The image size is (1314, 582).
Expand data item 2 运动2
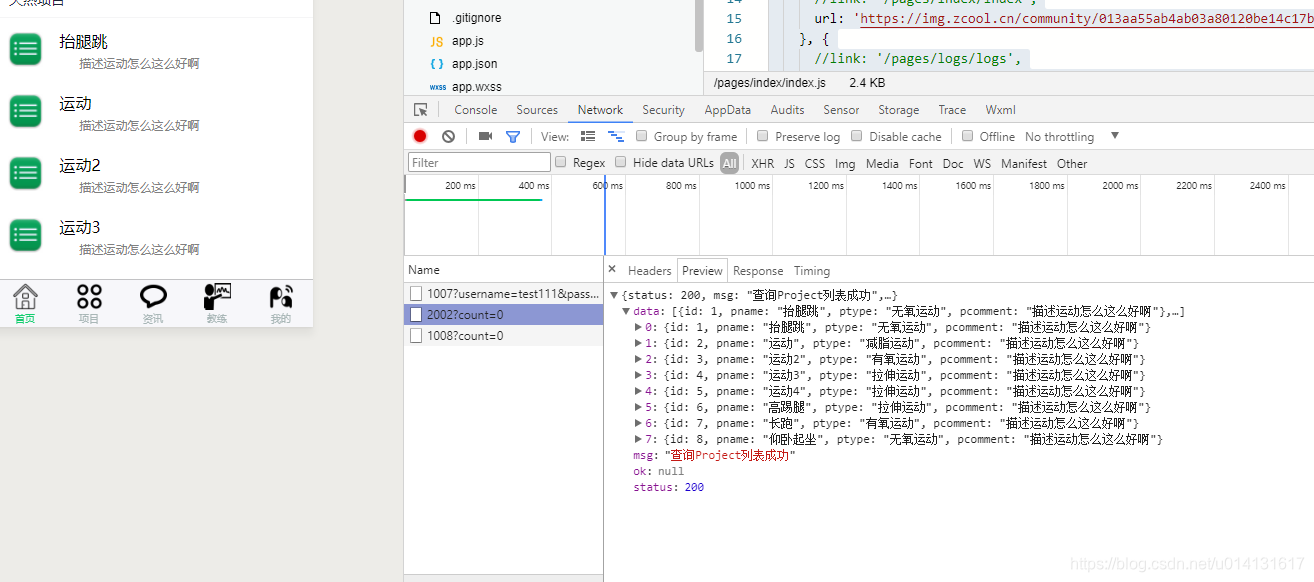(x=639, y=359)
